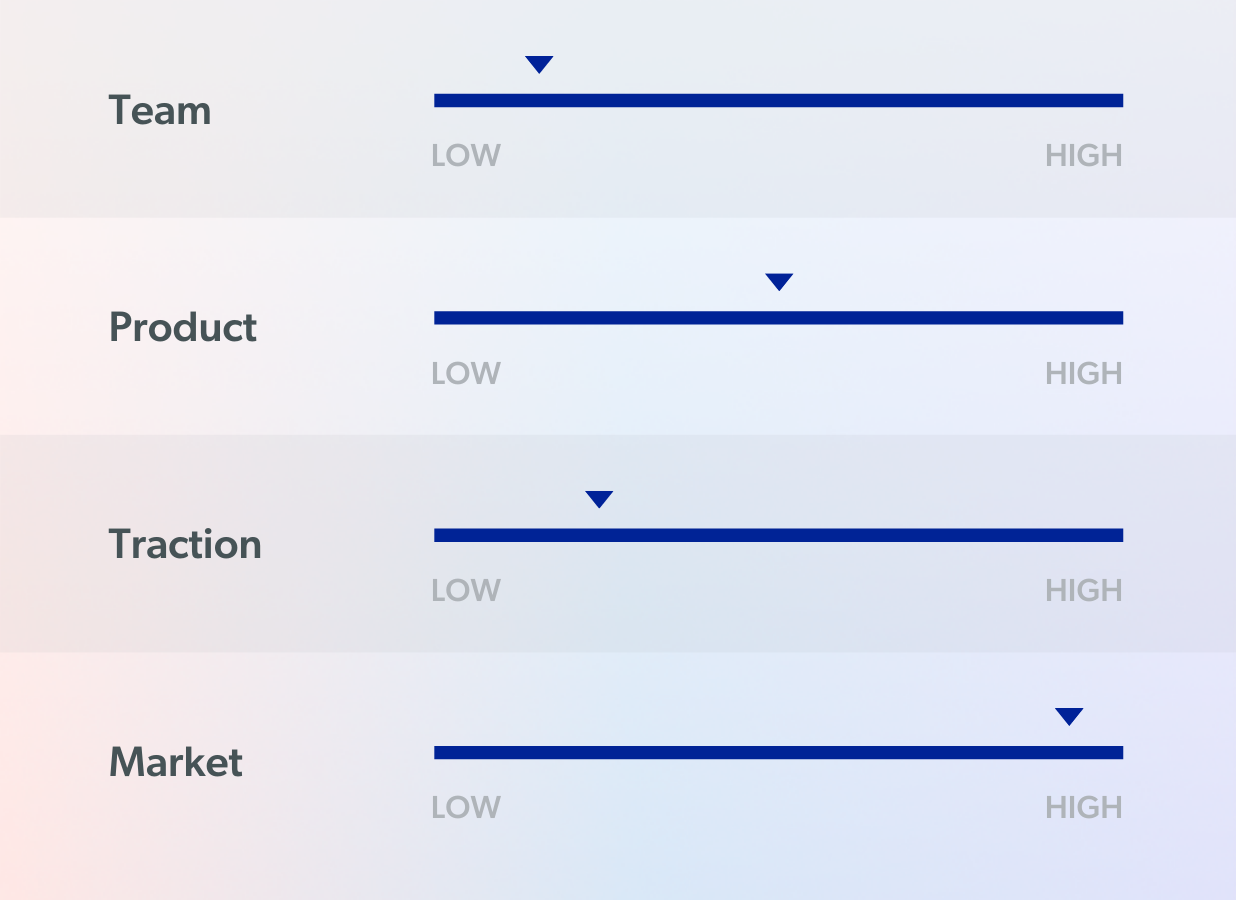The width and height of the screenshot is (1236, 900).
Task: Click LOW label under Traction slider
Action: click(x=466, y=590)
